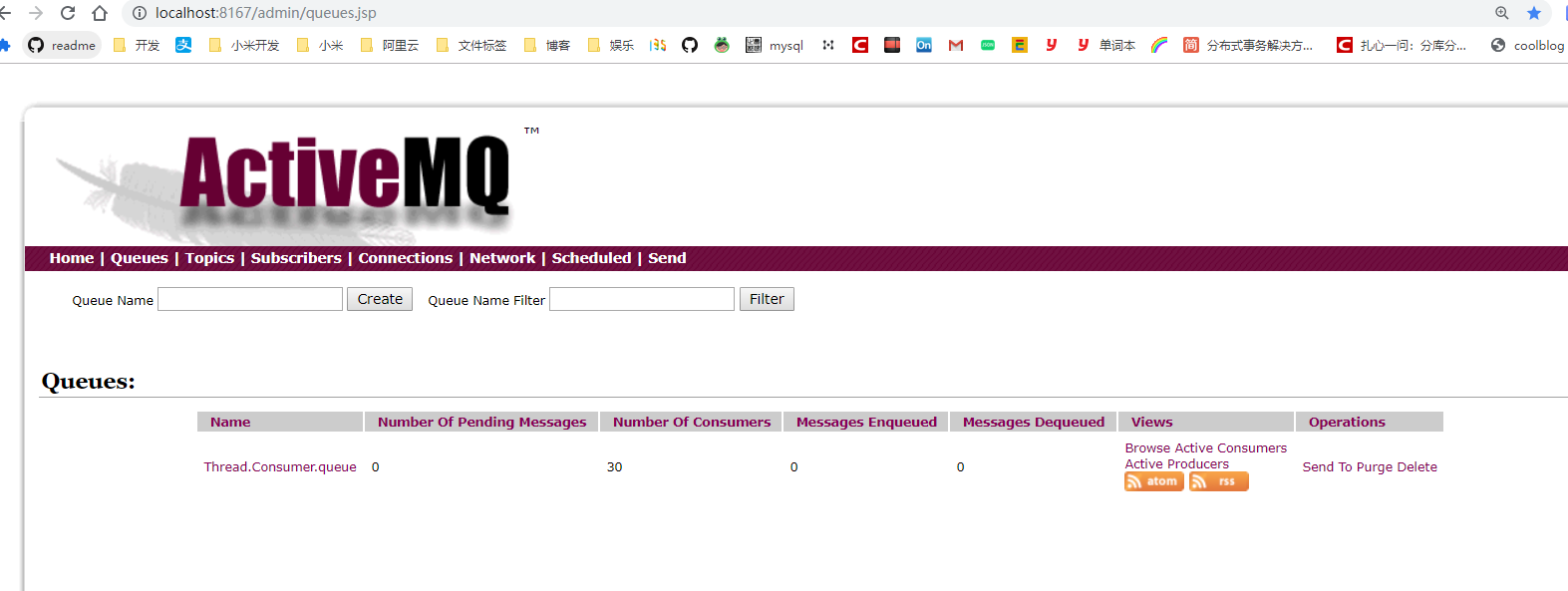The image size is (1568, 591).
Task: Open the Gmail bookmark icon
Action: coord(956,45)
